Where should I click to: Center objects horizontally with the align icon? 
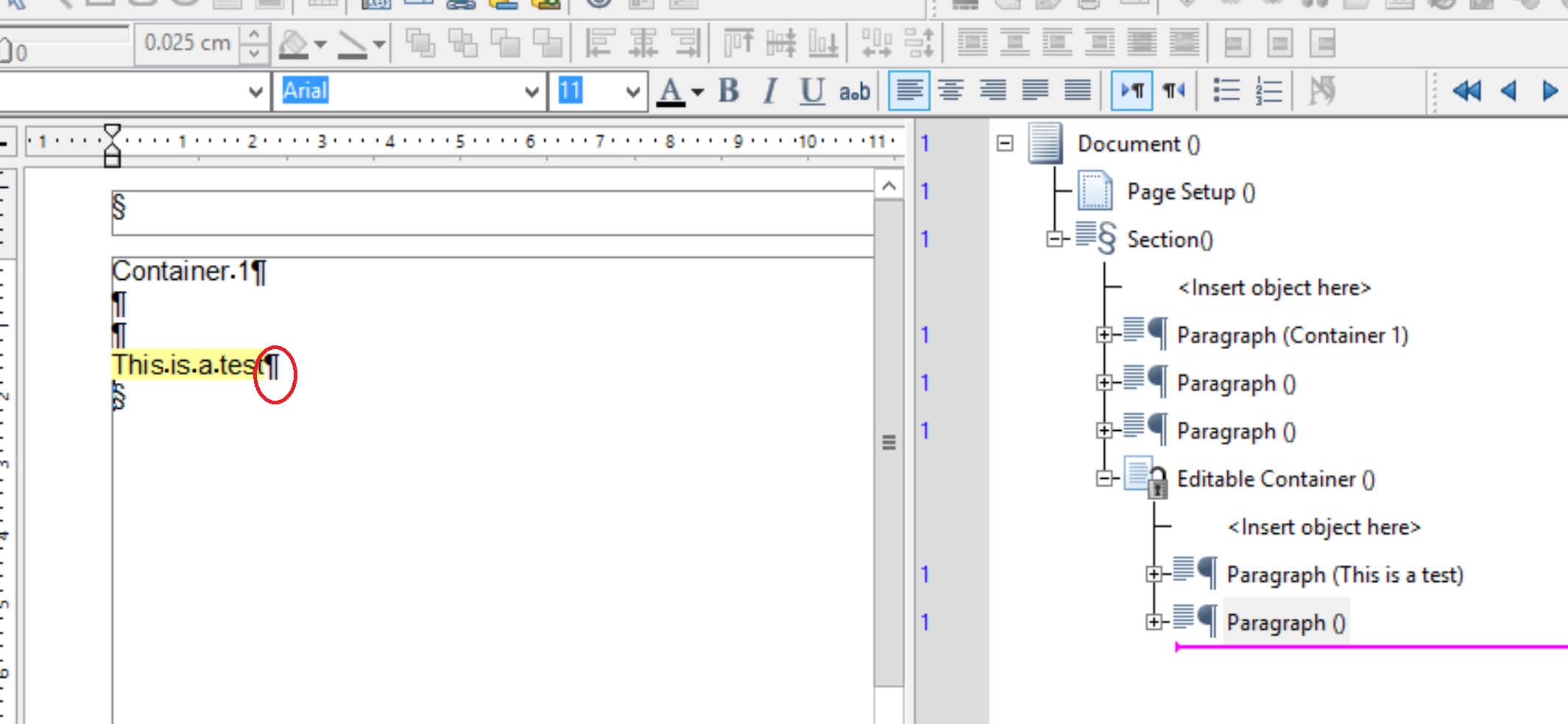tap(643, 43)
